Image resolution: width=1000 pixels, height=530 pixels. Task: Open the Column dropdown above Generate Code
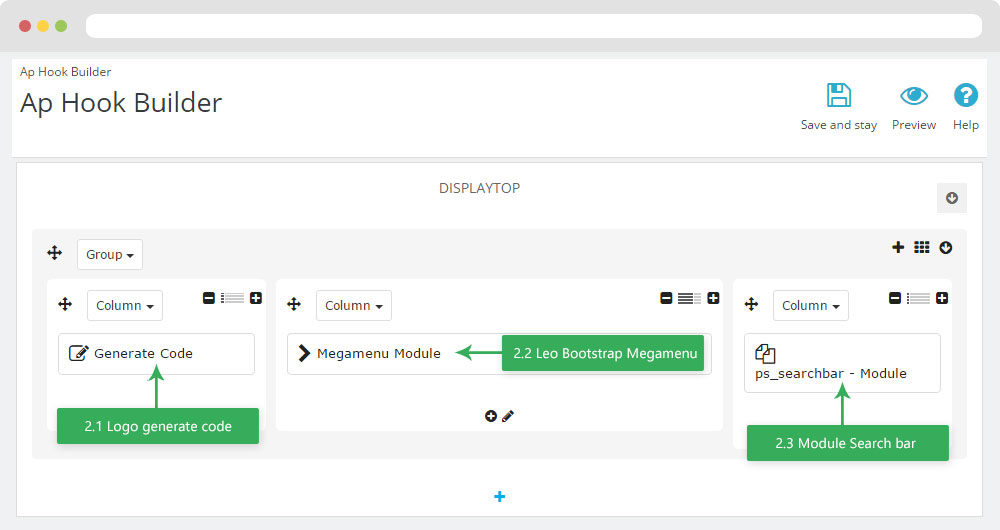pos(125,305)
